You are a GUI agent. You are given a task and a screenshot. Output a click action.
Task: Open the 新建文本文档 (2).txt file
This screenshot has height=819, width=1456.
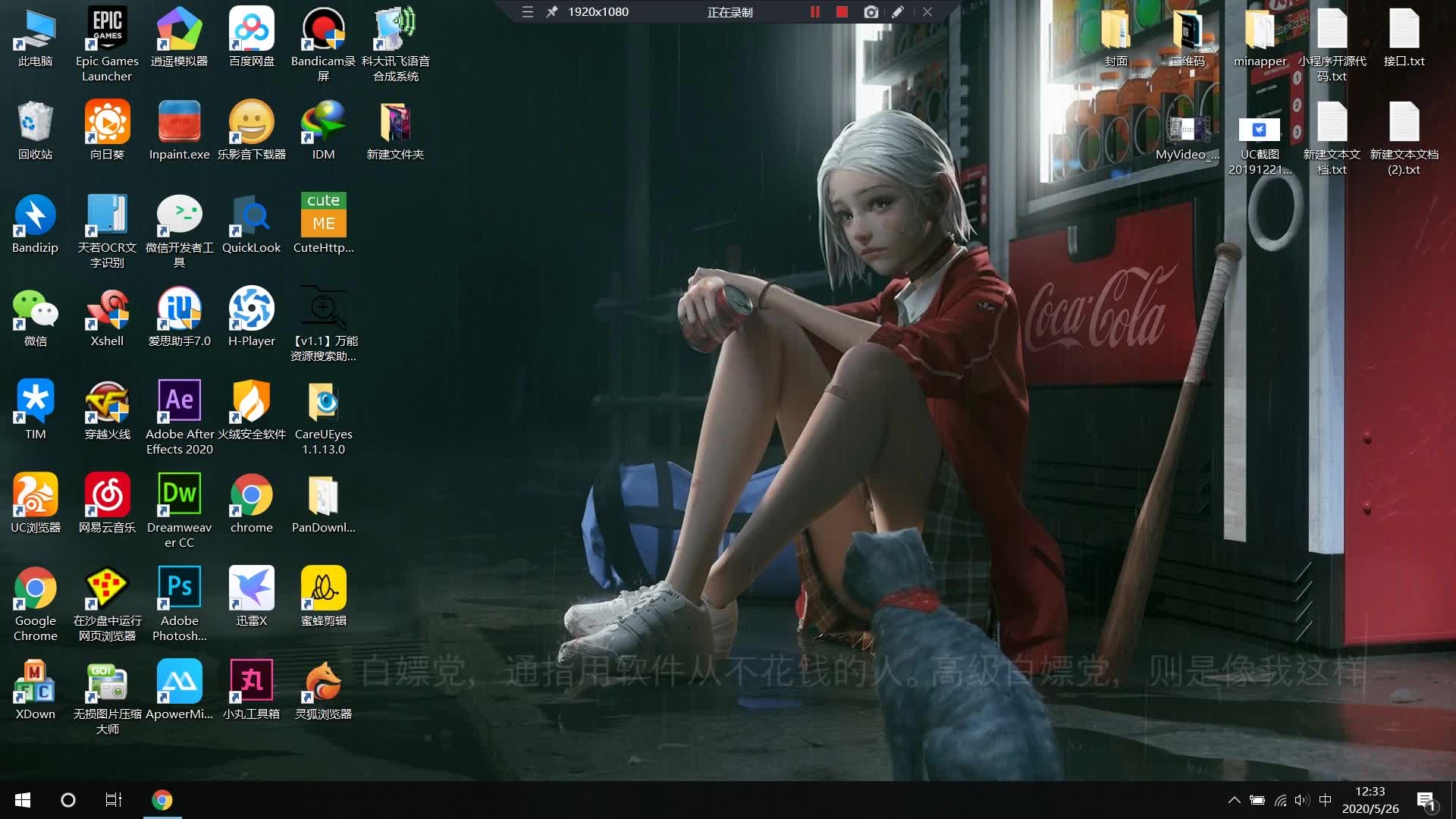(x=1404, y=138)
